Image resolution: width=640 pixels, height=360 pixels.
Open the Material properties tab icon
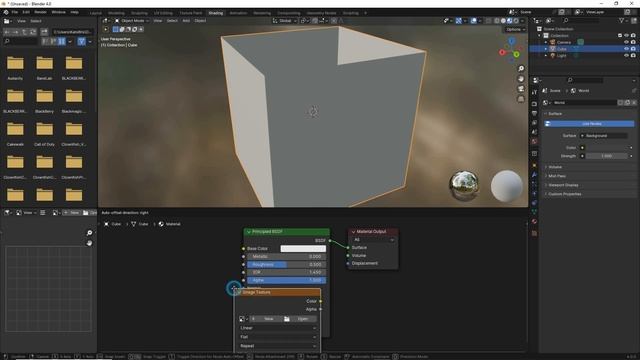click(534, 221)
